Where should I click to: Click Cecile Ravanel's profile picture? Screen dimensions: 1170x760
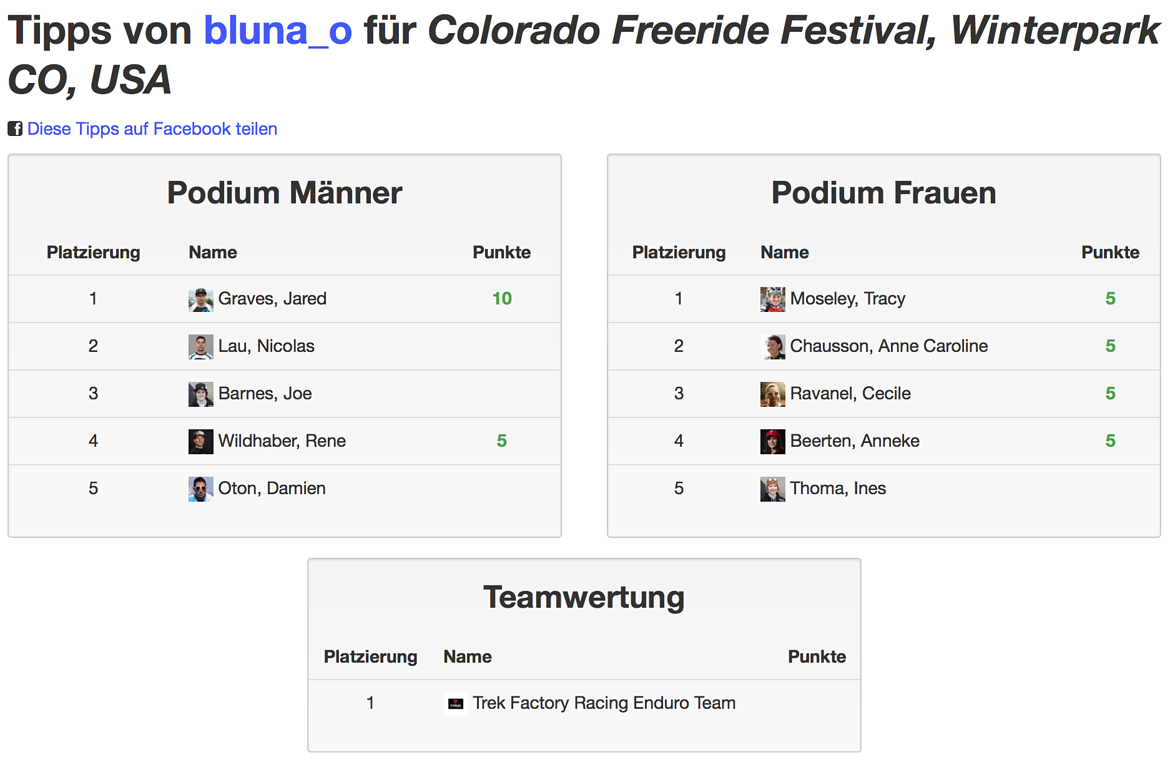click(772, 394)
